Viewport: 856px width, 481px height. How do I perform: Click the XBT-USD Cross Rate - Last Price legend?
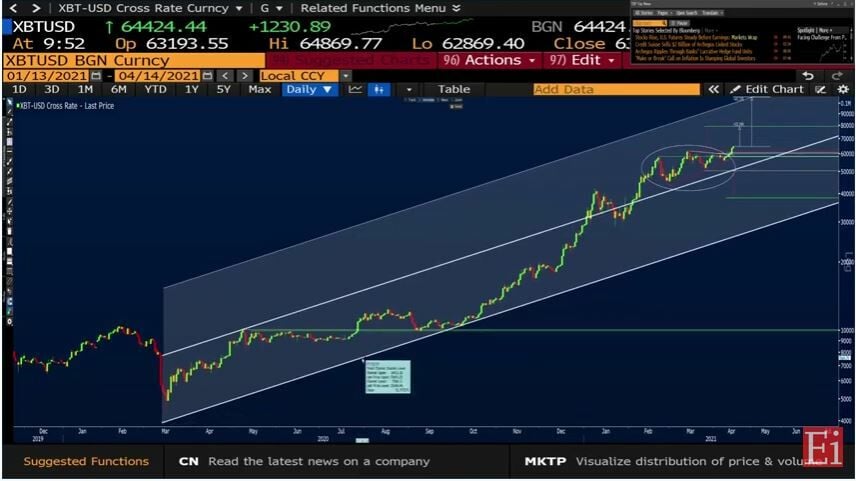[67, 106]
